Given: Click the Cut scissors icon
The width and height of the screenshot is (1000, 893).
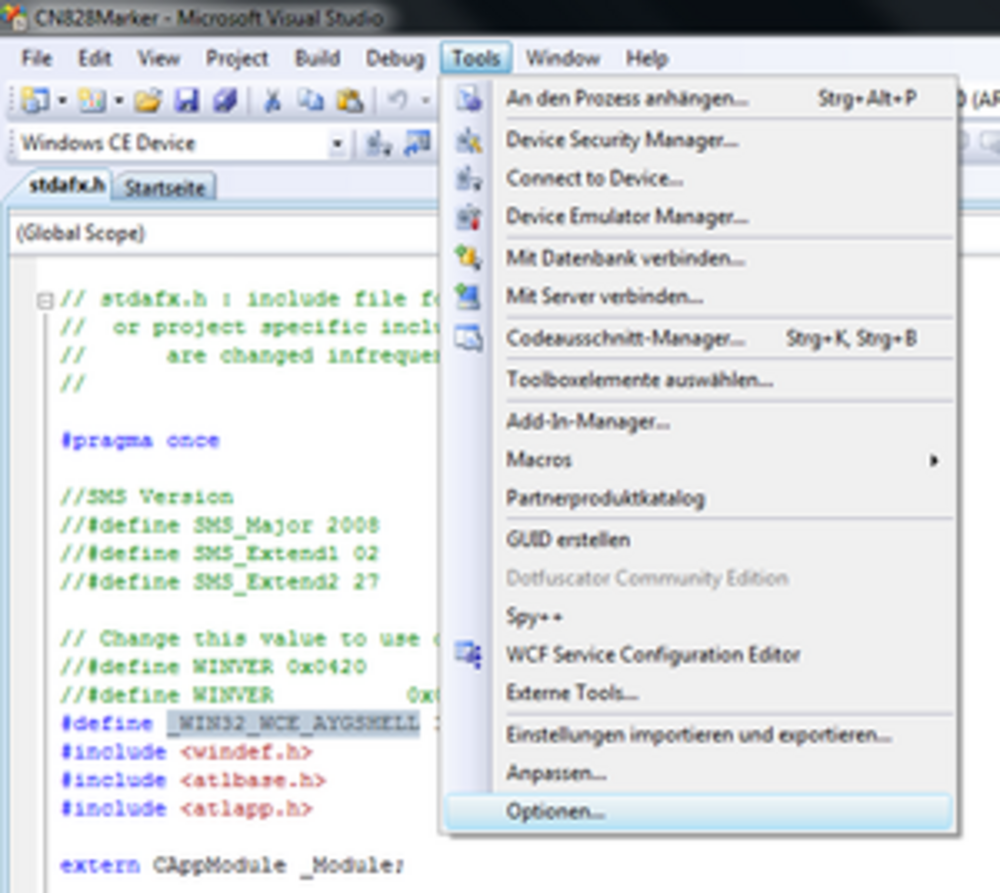Looking at the screenshot, I should [272, 101].
